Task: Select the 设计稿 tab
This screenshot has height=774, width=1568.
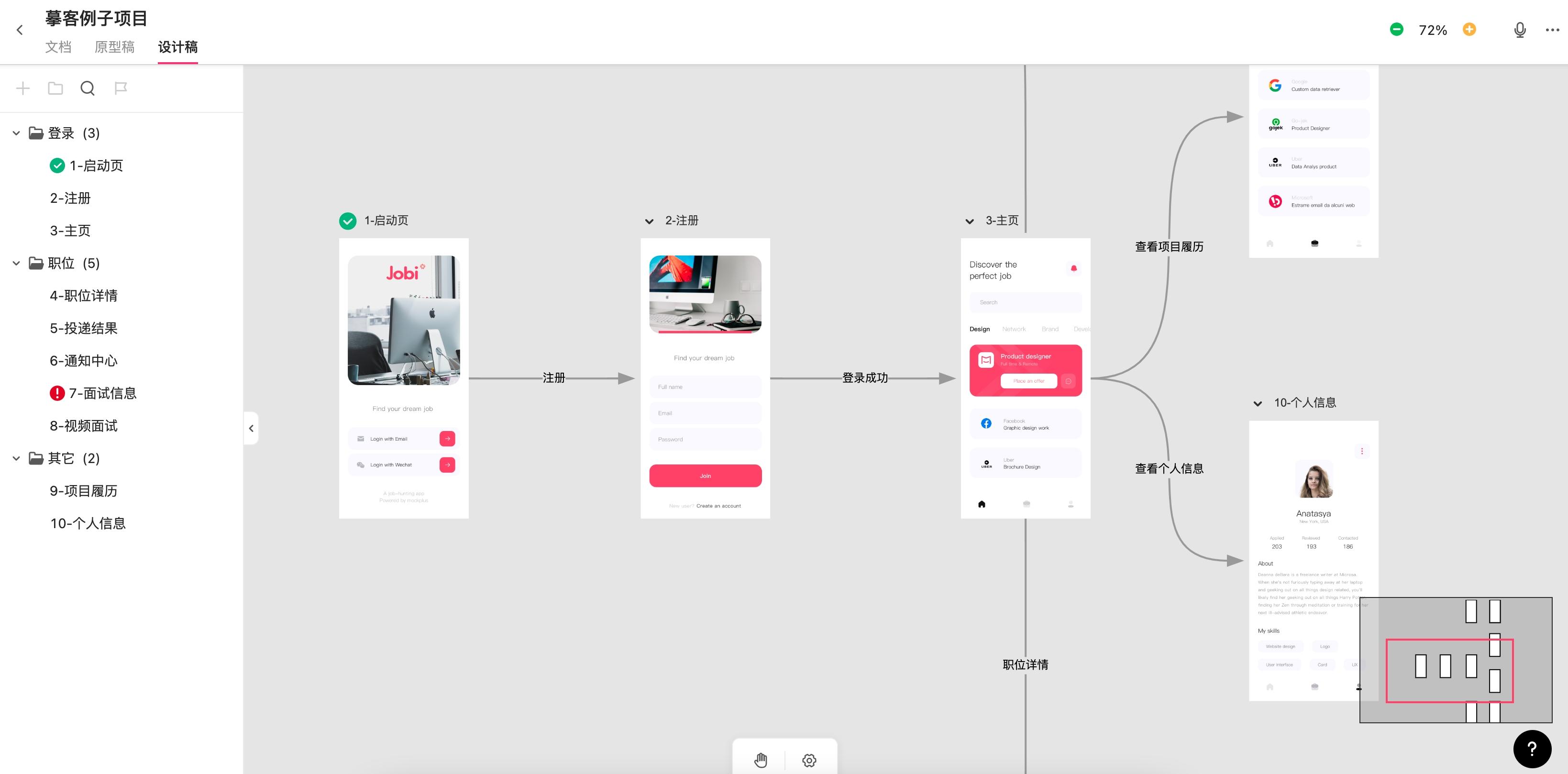Action: coord(178,47)
